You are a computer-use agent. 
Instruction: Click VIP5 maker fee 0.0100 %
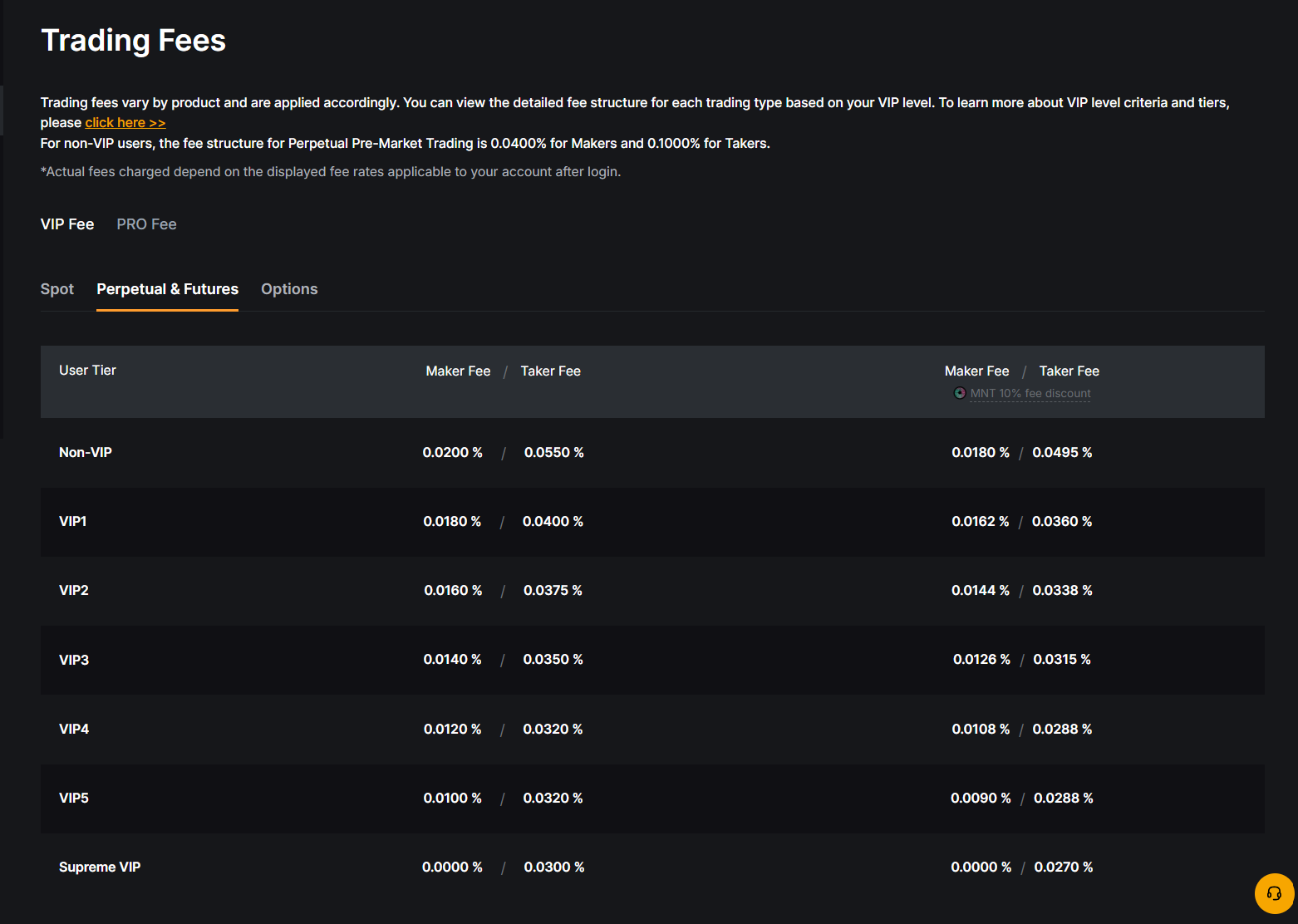[452, 799]
